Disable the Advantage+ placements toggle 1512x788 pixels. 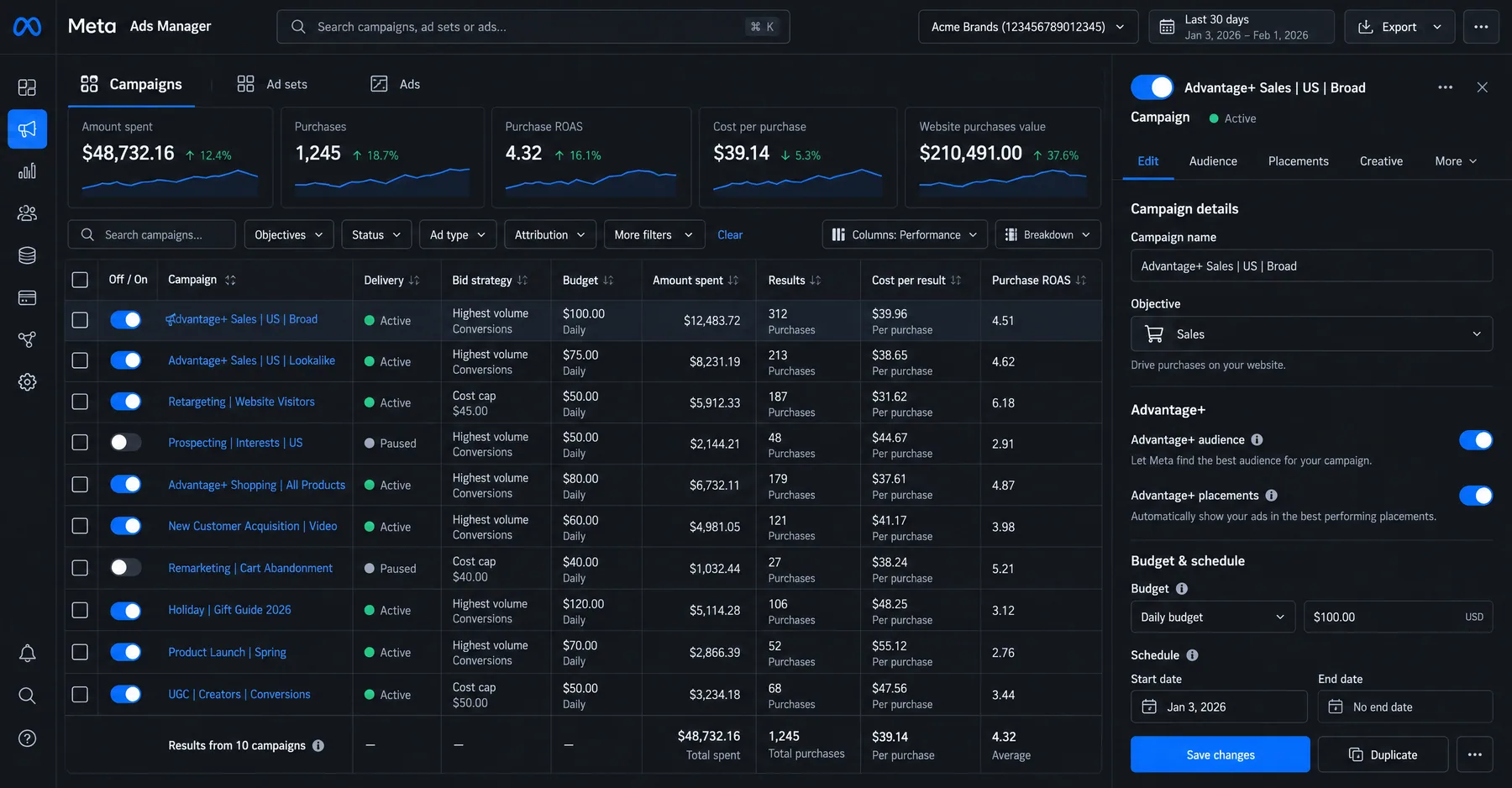point(1476,496)
